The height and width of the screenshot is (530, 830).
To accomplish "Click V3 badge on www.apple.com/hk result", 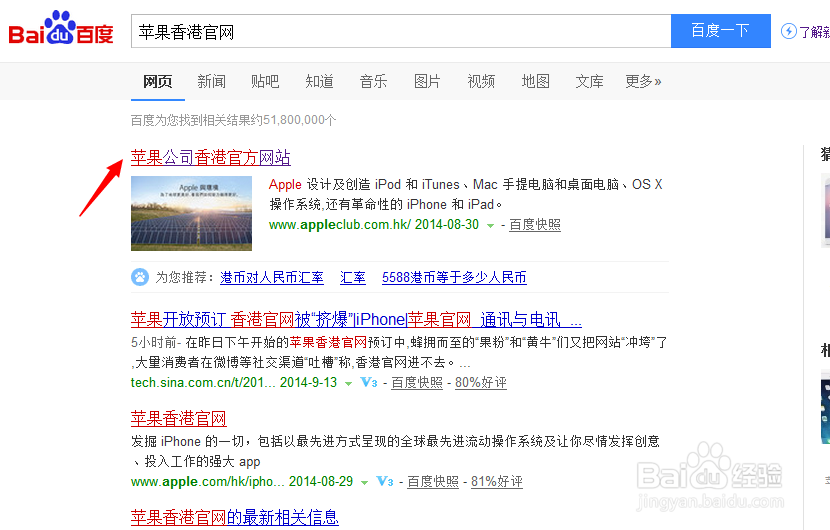I will click(384, 481).
